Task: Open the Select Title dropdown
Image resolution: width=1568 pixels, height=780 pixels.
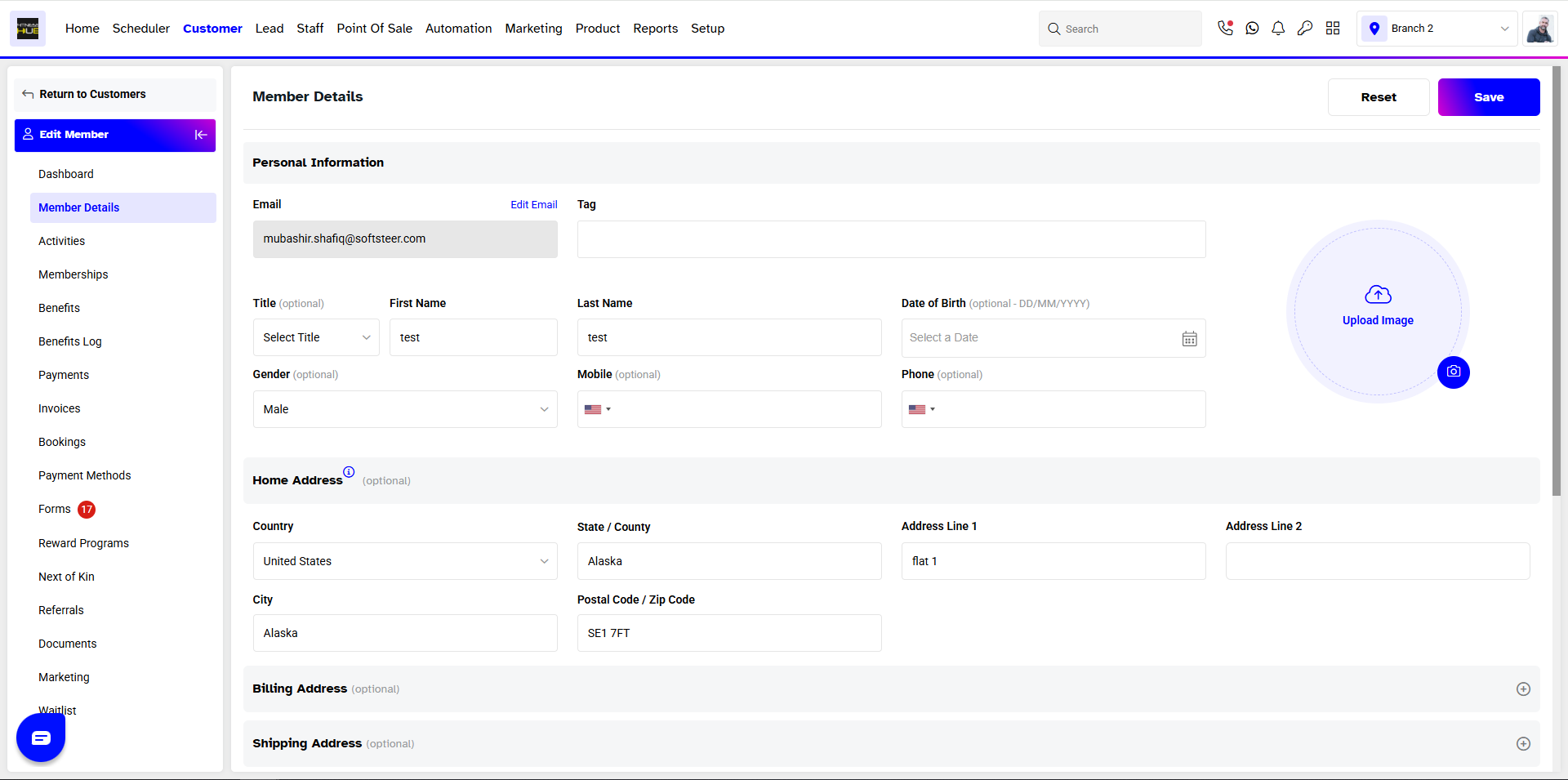Action: point(316,337)
